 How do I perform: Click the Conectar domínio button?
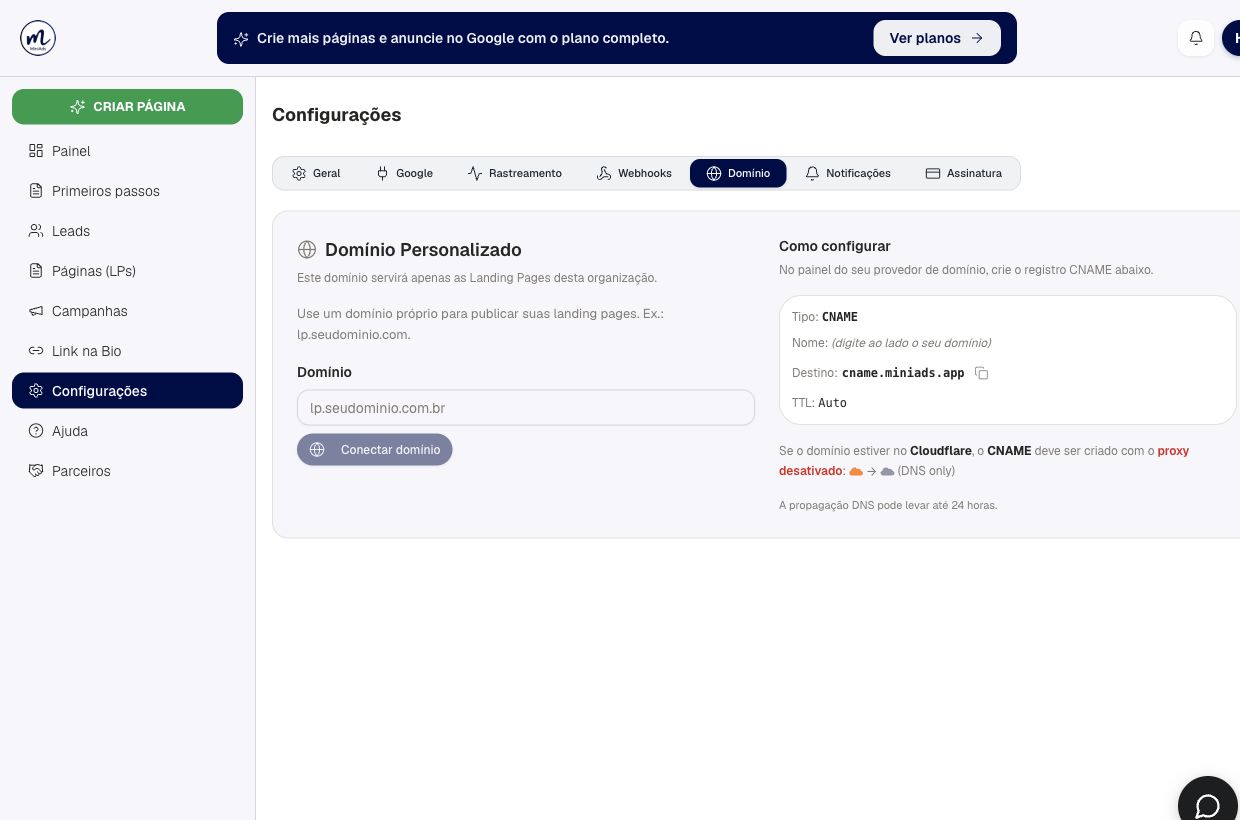[375, 450]
